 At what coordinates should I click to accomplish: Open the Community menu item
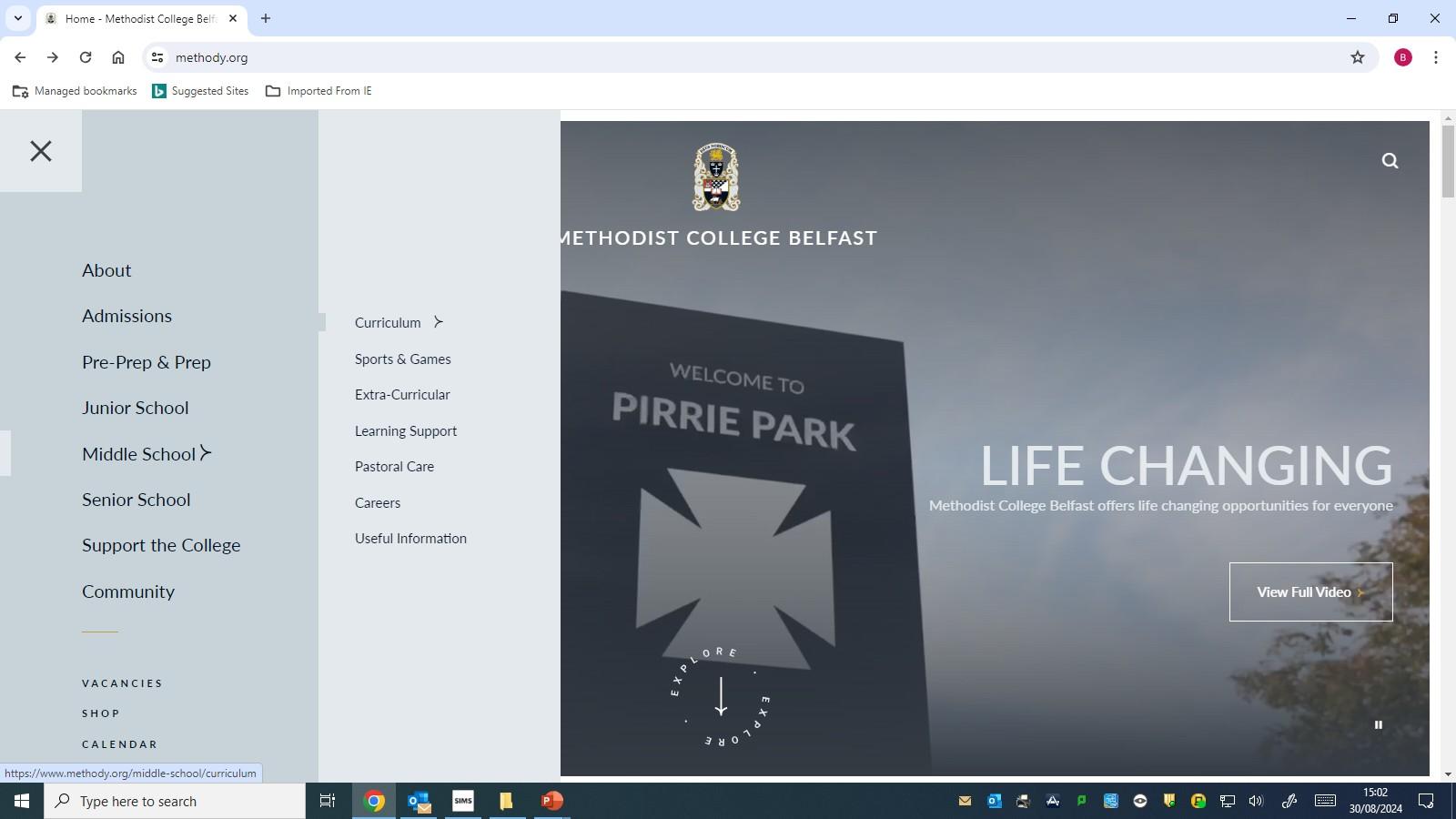[128, 591]
